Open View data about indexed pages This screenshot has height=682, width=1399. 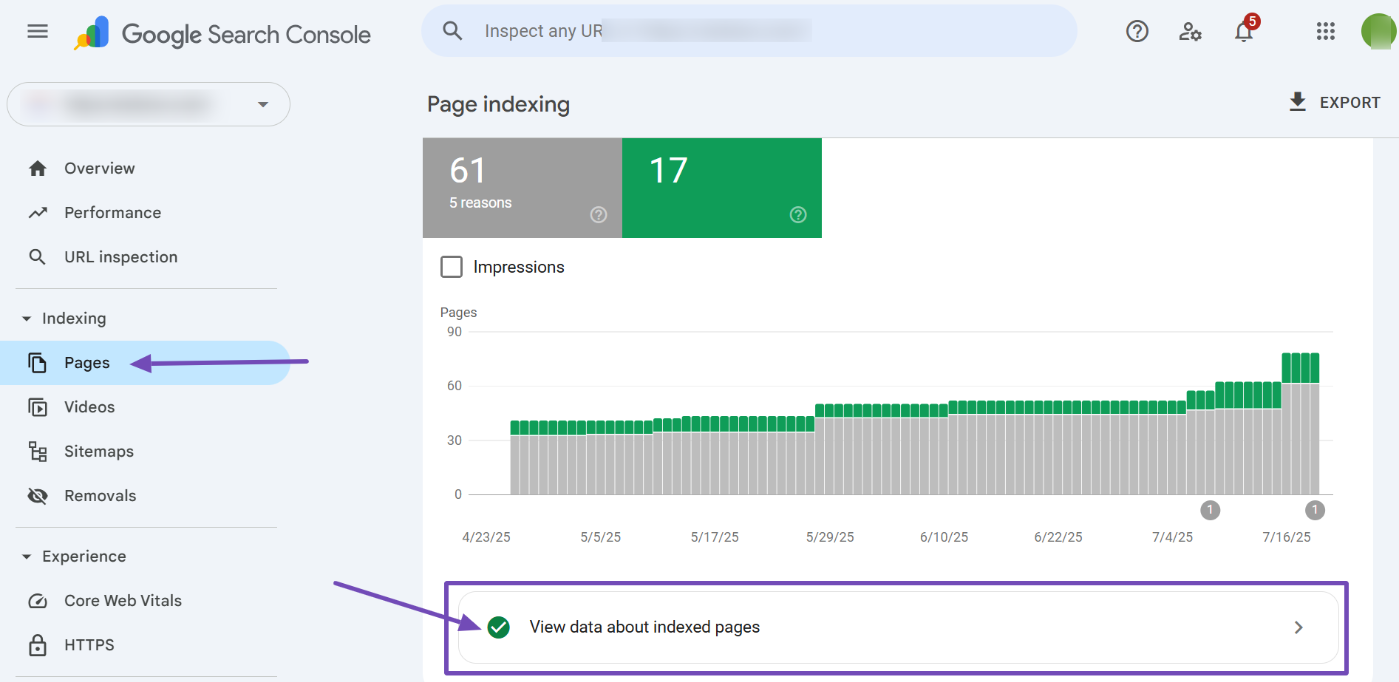coord(897,628)
